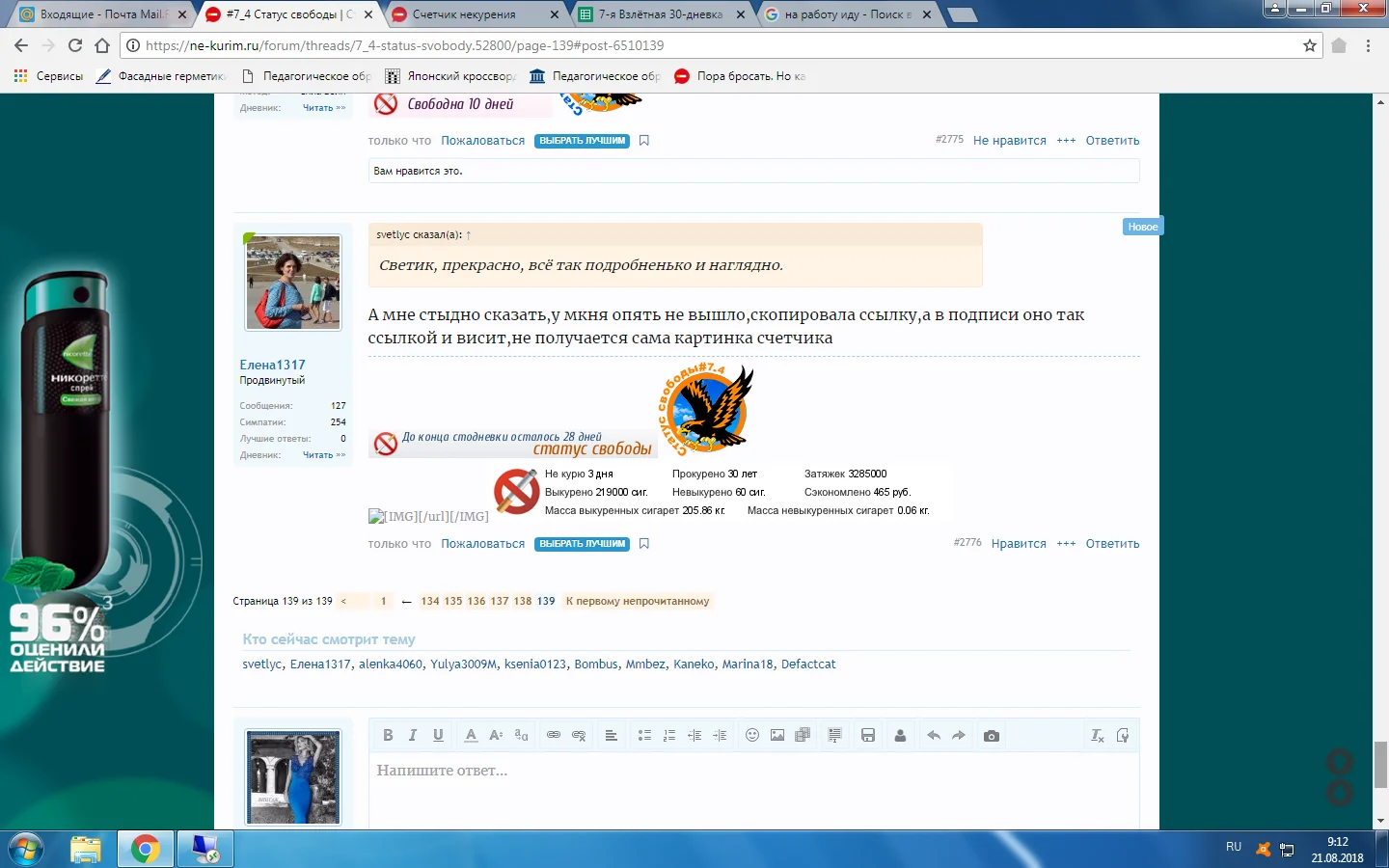The height and width of the screenshot is (868, 1389).
Task: Insert media using the editor toolbar icon
Action: 803,735
